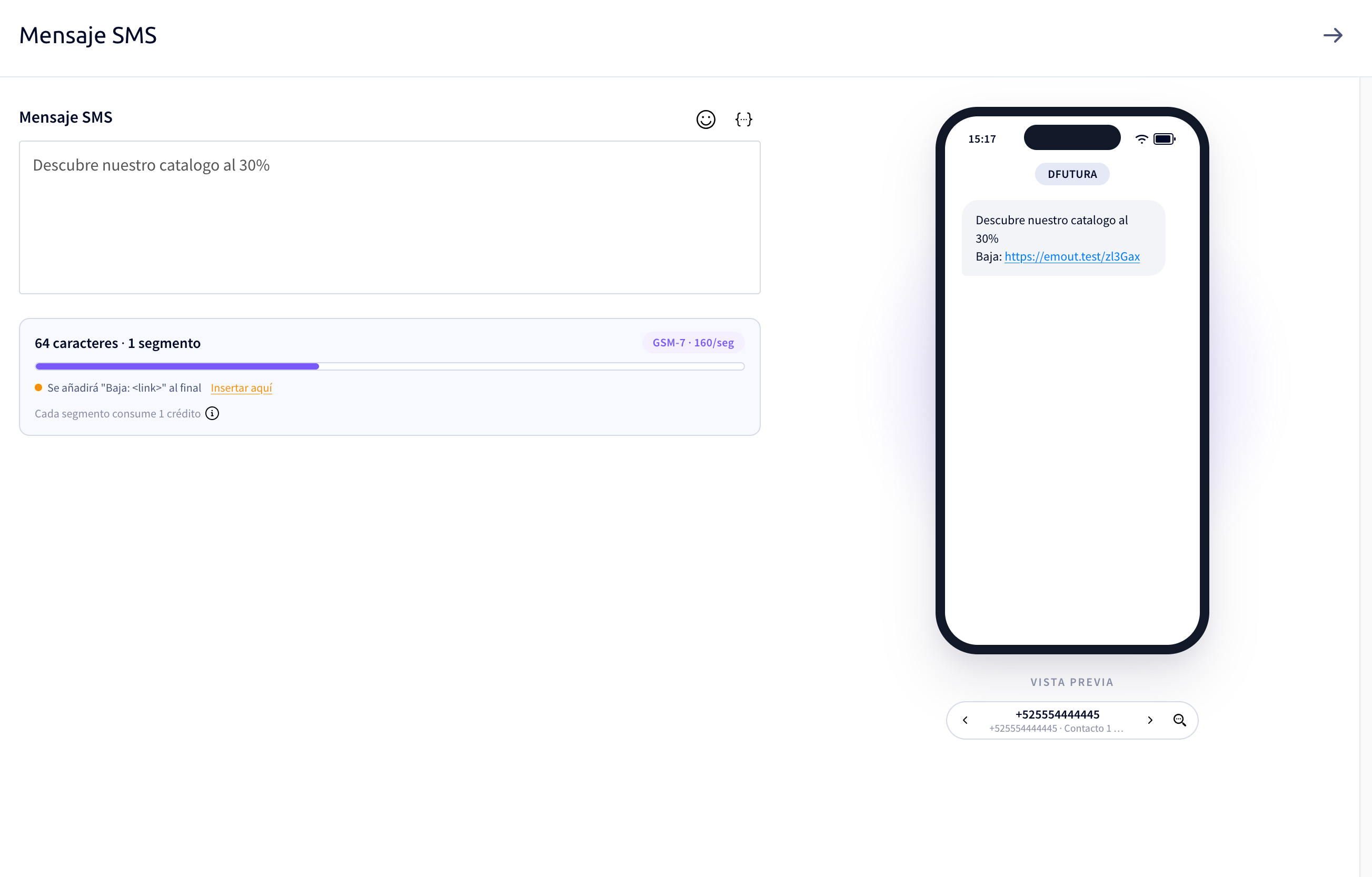Open the emout.test unsubscribe link in preview

click(x=1072, y=256)
